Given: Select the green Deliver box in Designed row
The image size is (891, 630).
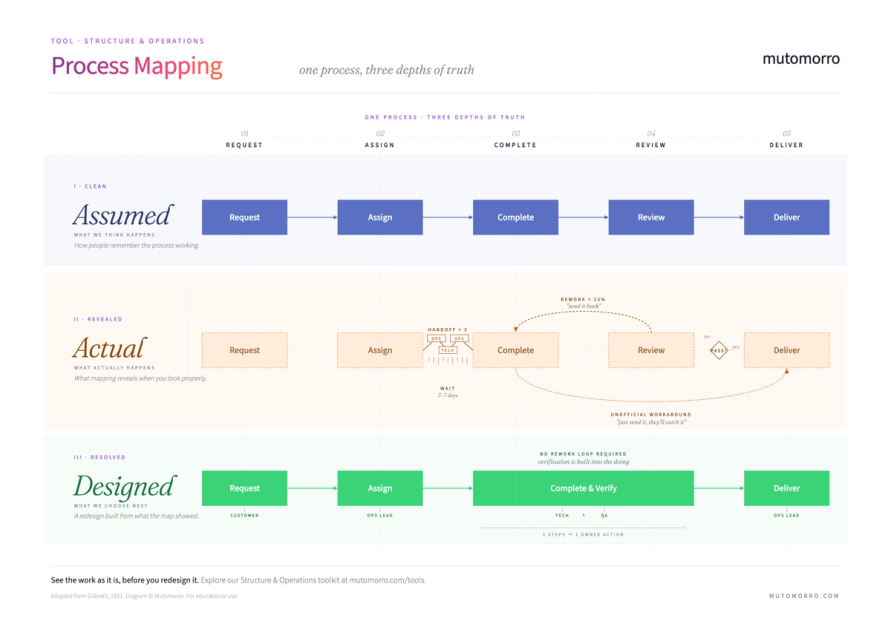Looking at the screenshot, I should [x=786, y=488].
